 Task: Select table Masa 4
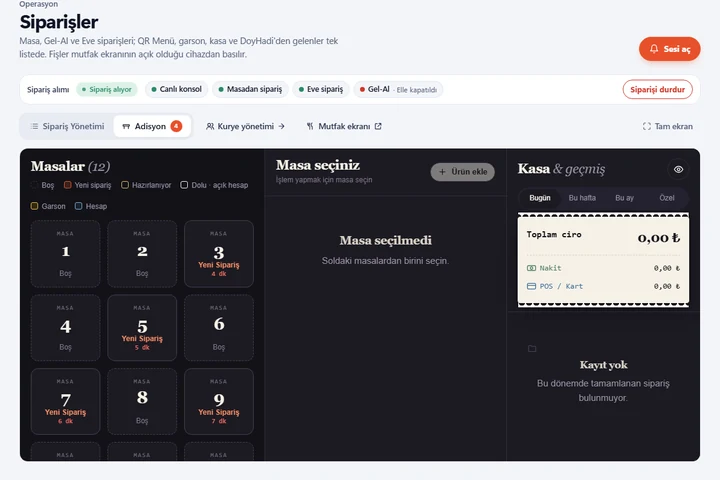(65, 328)
